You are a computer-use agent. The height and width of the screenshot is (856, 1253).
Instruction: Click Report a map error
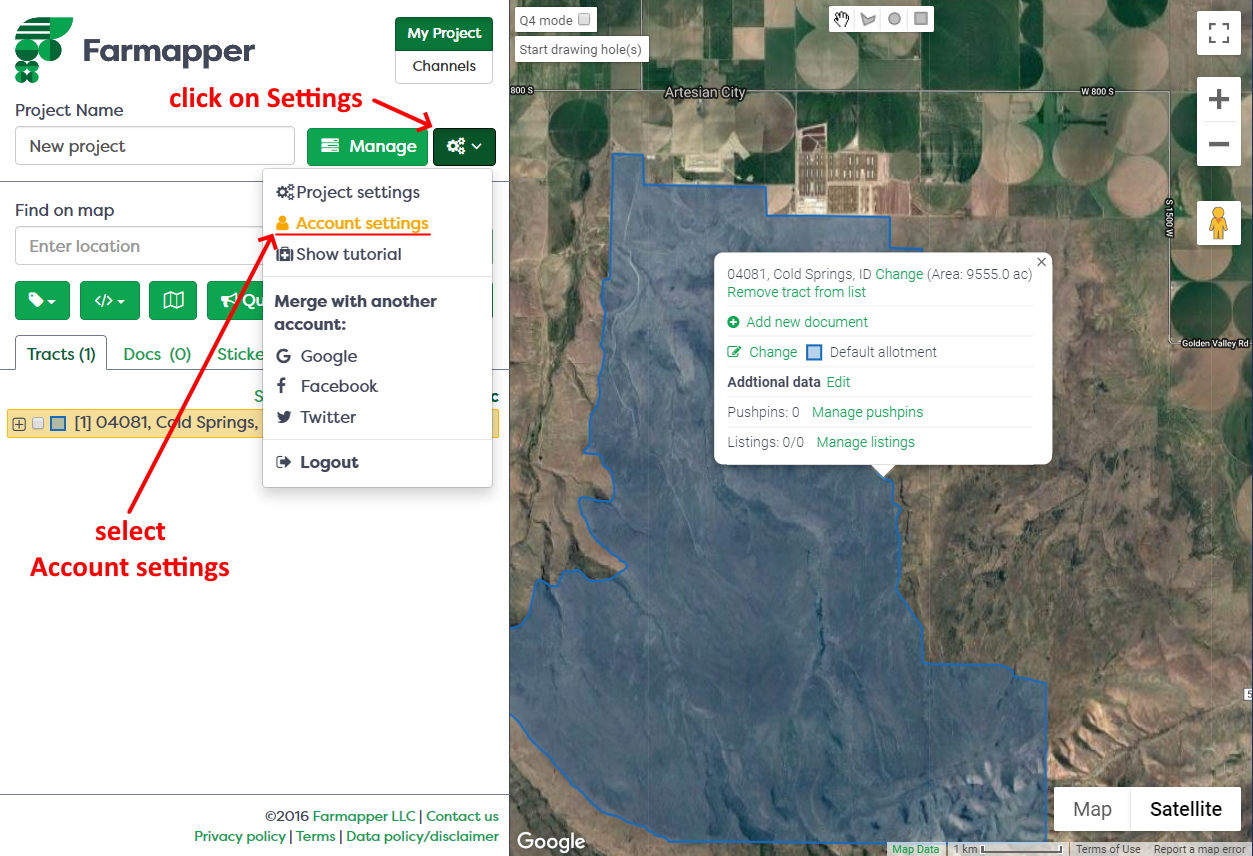click(x=1199, y=849)
